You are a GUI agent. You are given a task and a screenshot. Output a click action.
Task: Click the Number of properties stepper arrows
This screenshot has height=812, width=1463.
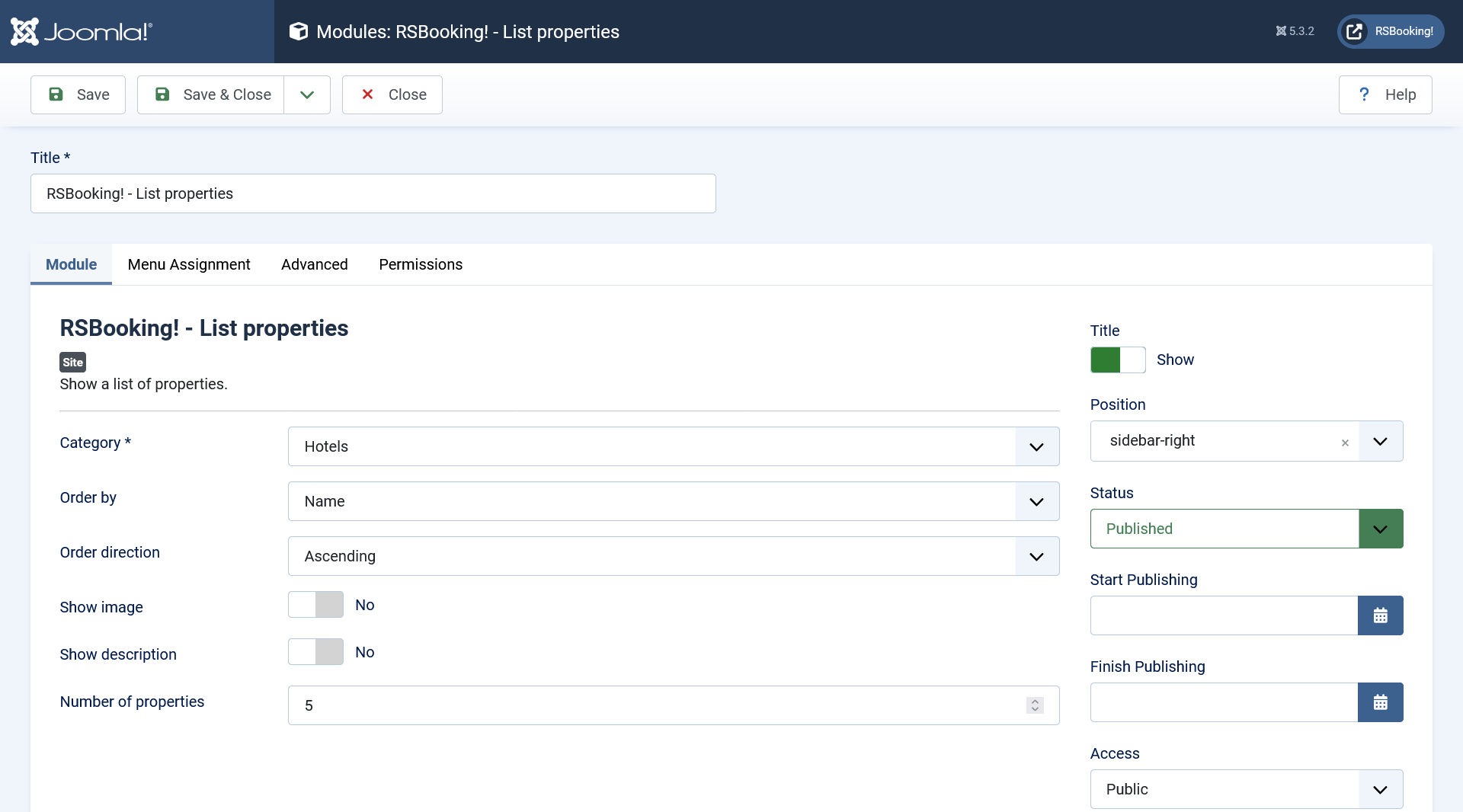(x=1035, y=705)
